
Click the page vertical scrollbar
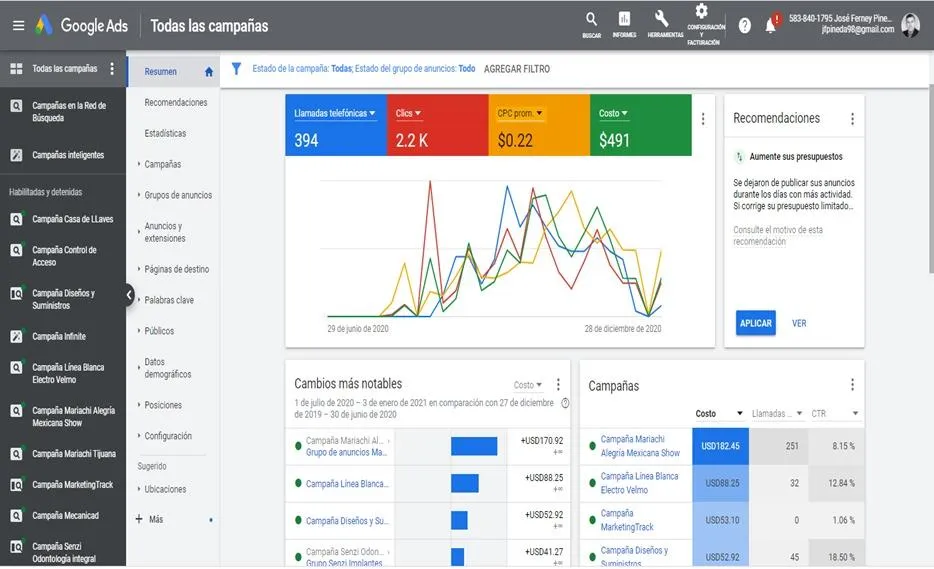[x=931, y=179]
